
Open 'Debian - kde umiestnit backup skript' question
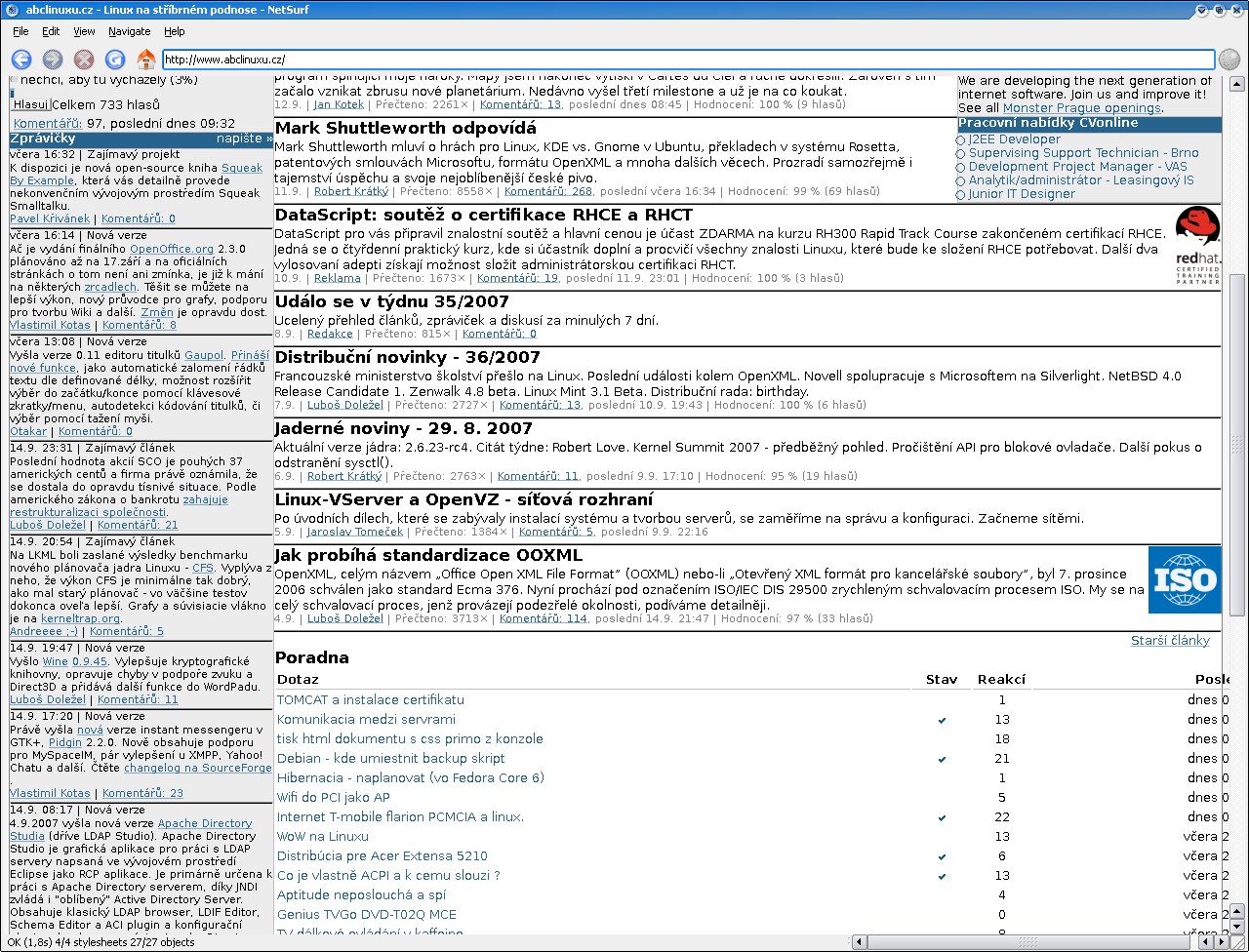click(x=391, y=758)
